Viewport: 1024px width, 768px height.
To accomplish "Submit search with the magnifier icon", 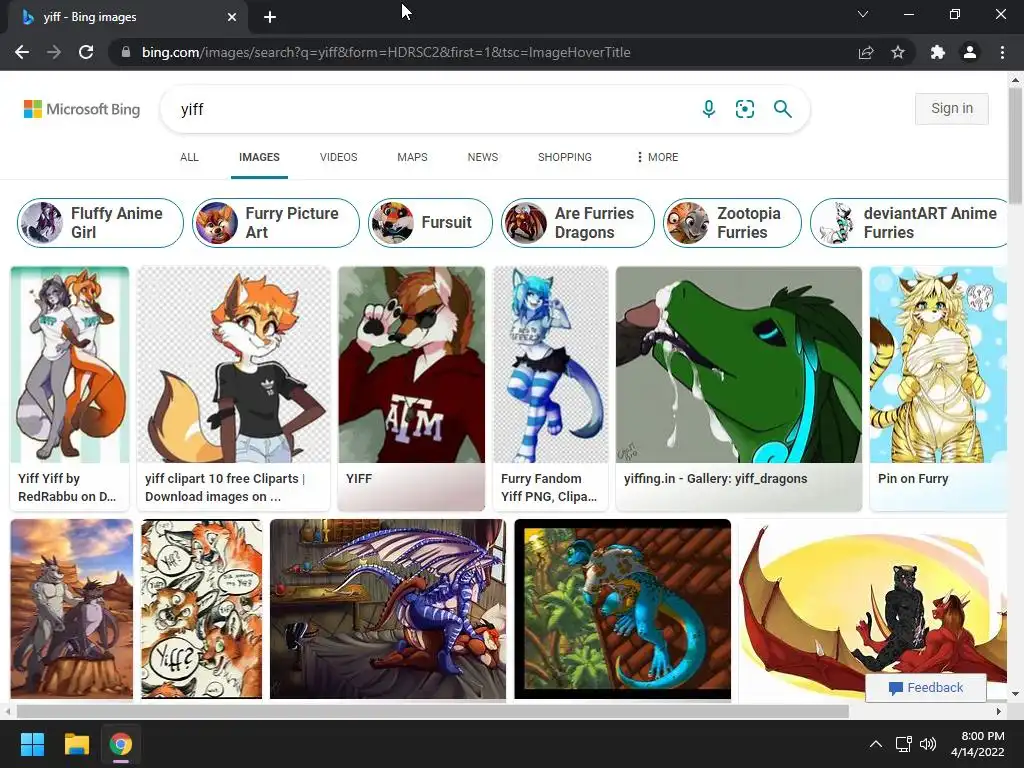I will (782, 109).
